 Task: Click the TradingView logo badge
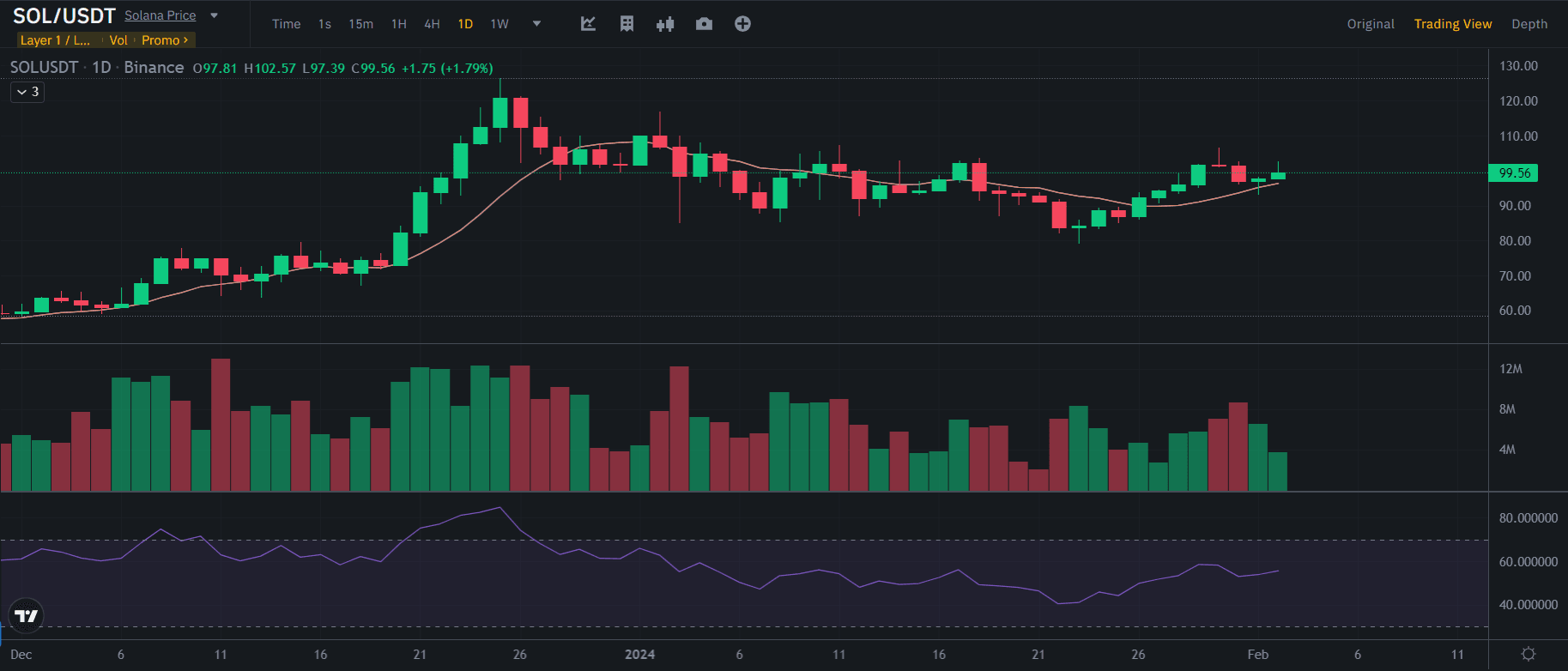pyautogui.click(x=27, y=615)
